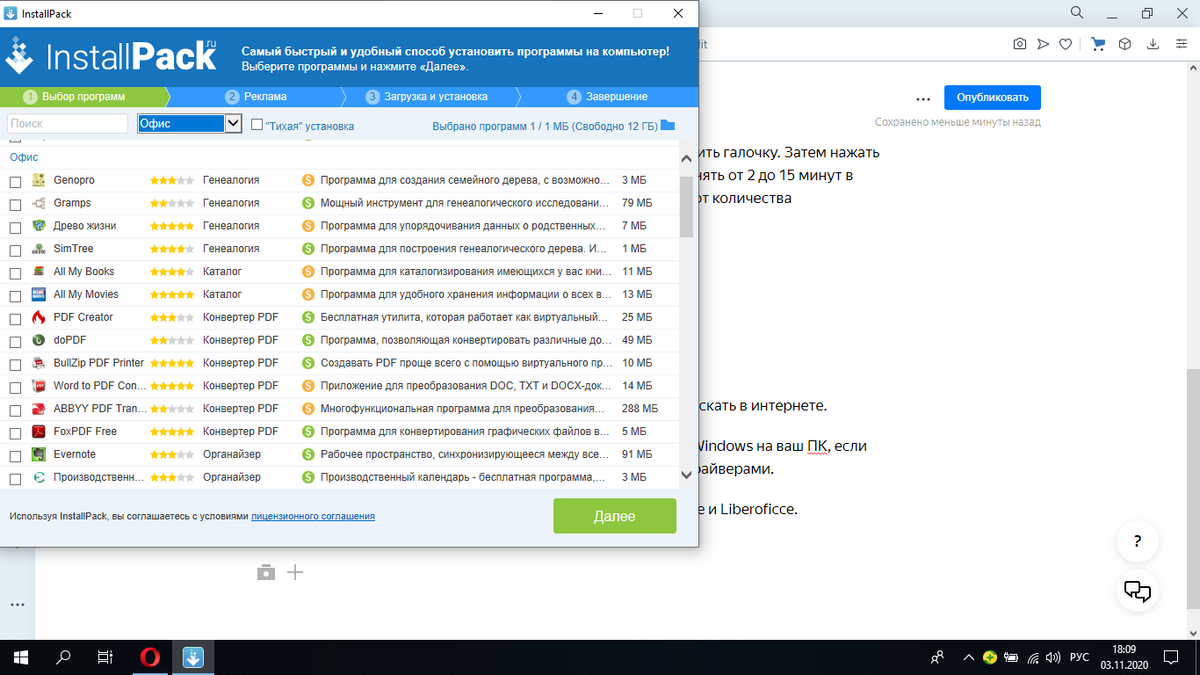The height and width of the screenshot is (675, 1200).
Task: Check the Gramps checkbox
Action: pos(15,204)
